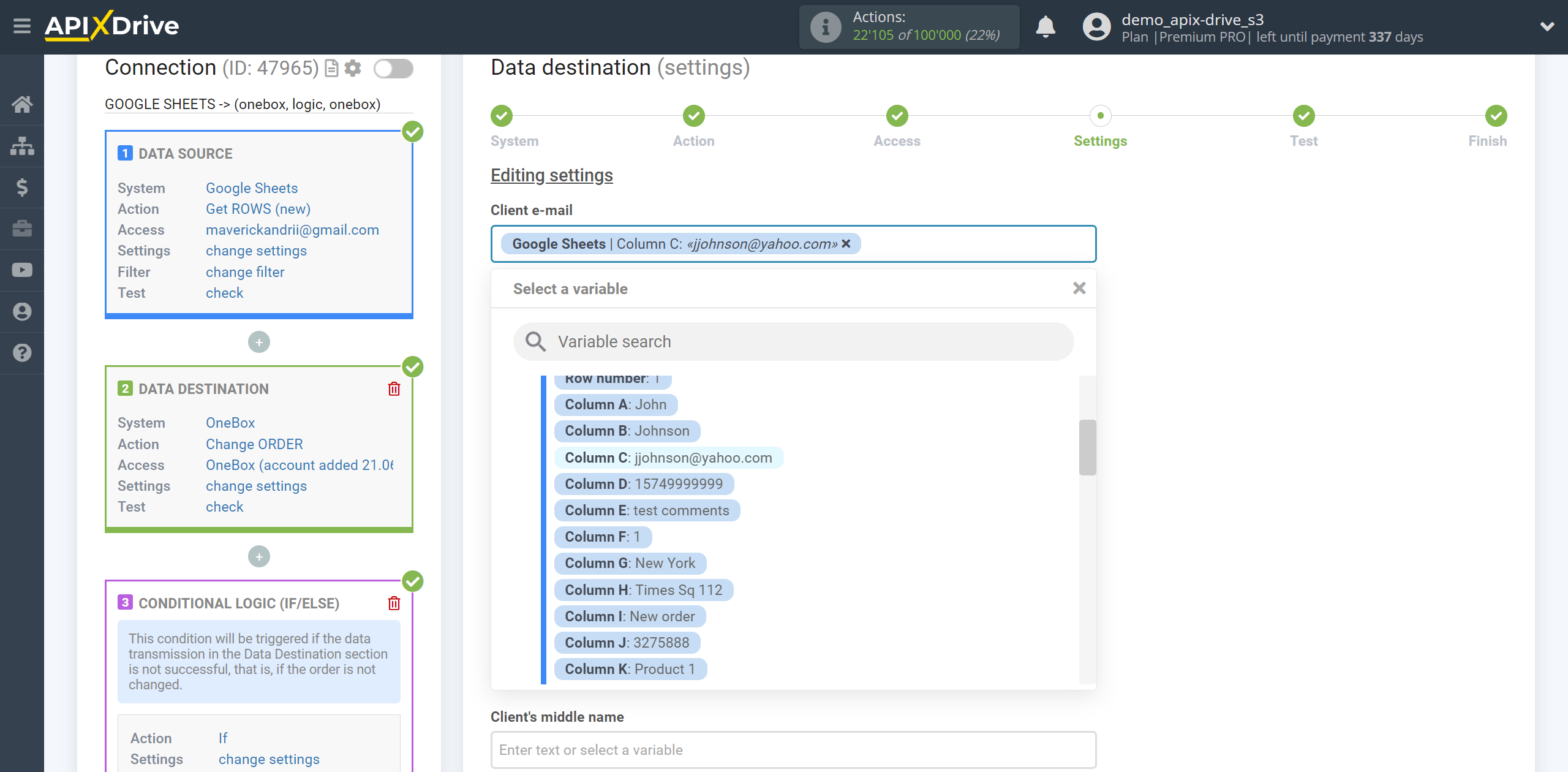Add step after Data Destination block
The width and height of the screenshot is (1568, 772).
click(x=259, y=556)
